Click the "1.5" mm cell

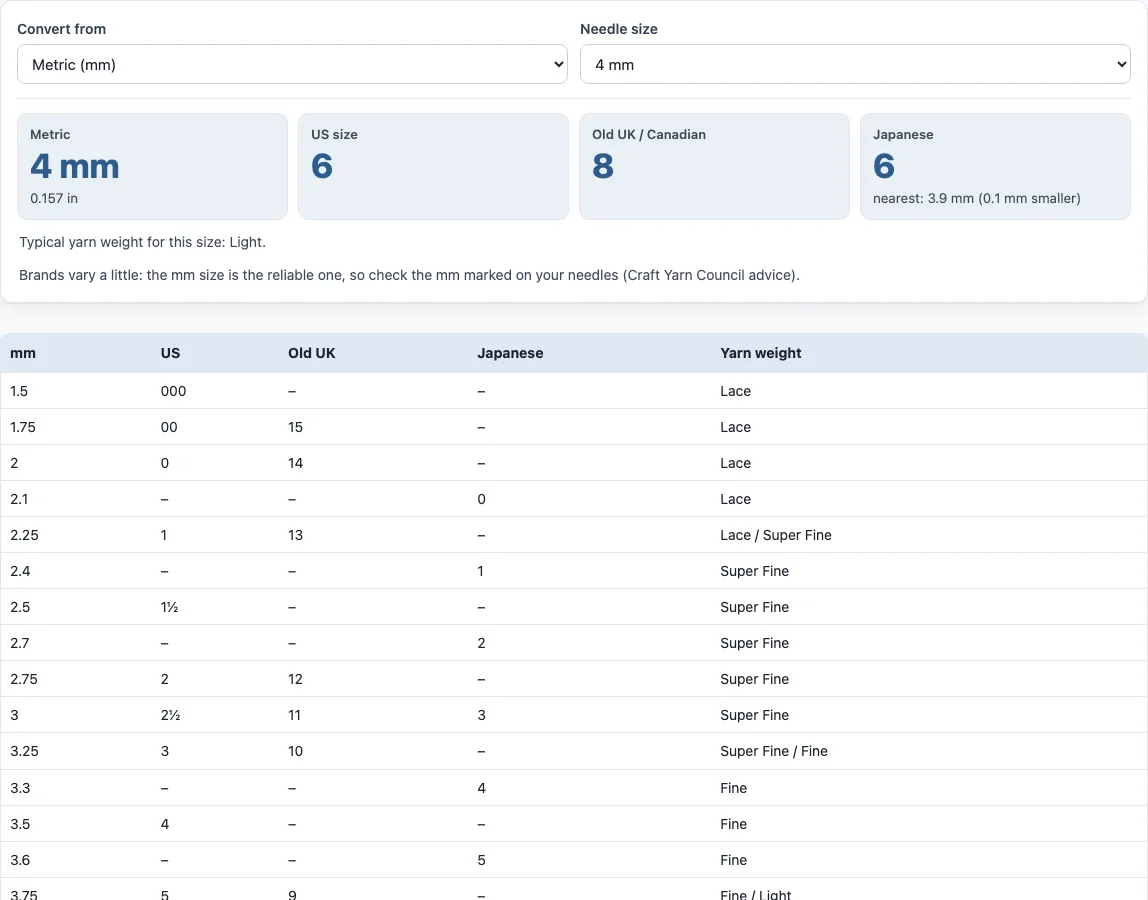click(x=19, y=391)
